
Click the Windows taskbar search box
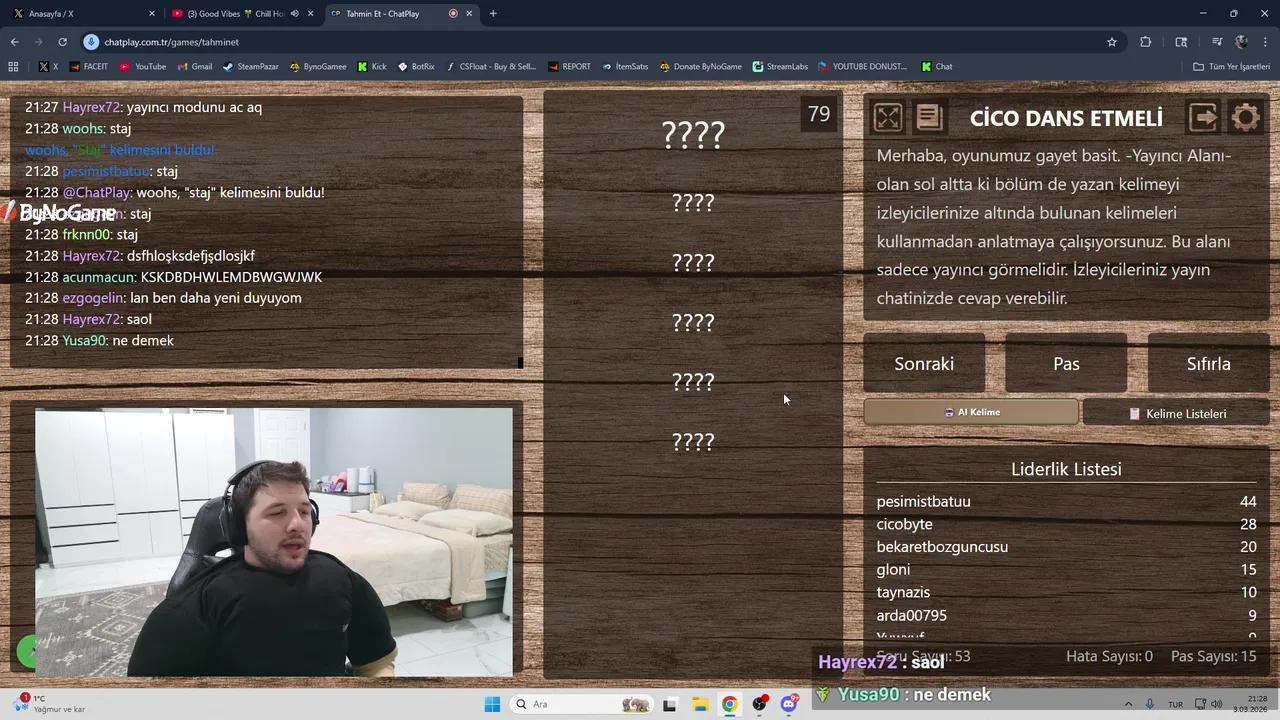coord(580,705)
